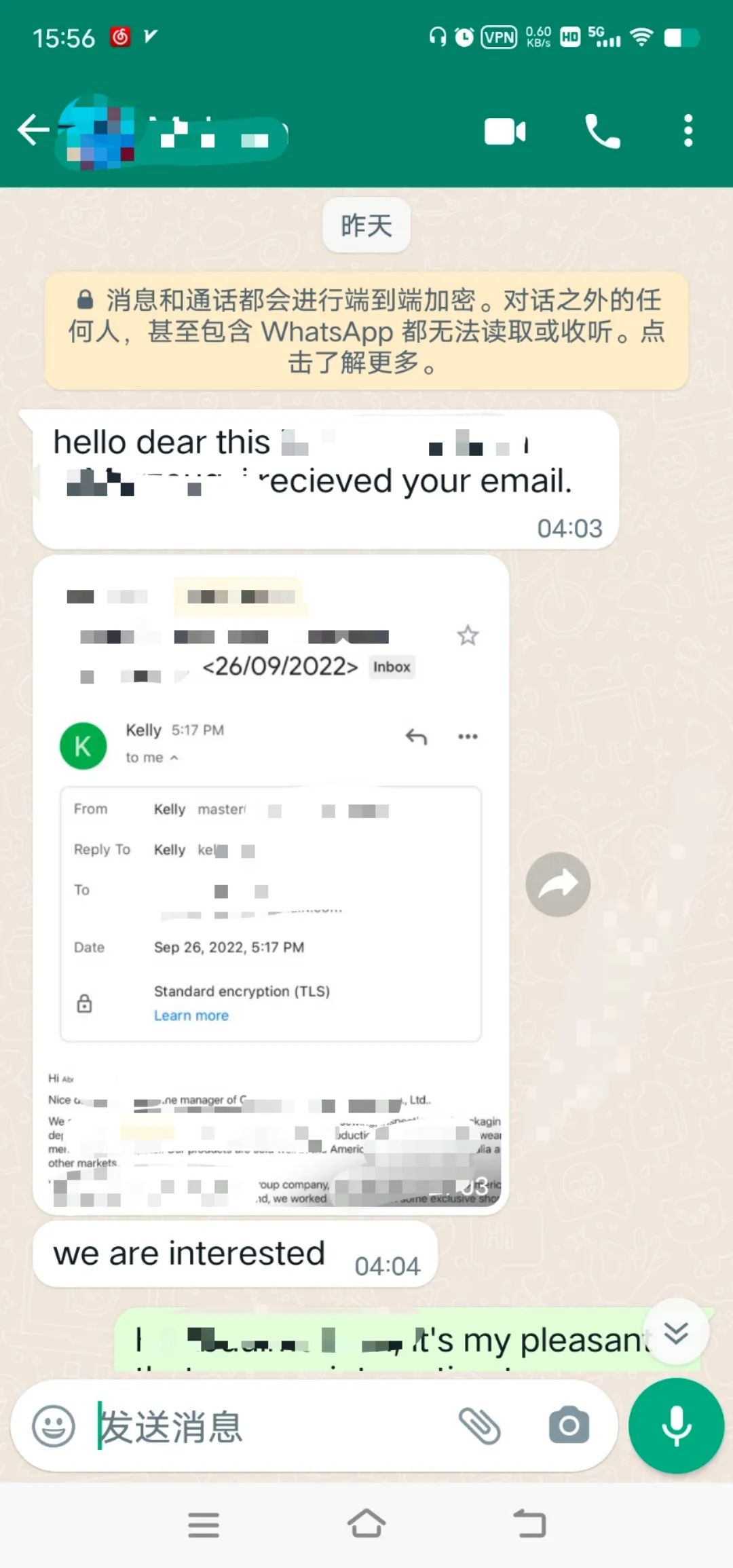This screenshot has width=733, height=1568.
Task: Open the Android recent apps menu
Action: pyautogui.click(x=204, y=1525)
